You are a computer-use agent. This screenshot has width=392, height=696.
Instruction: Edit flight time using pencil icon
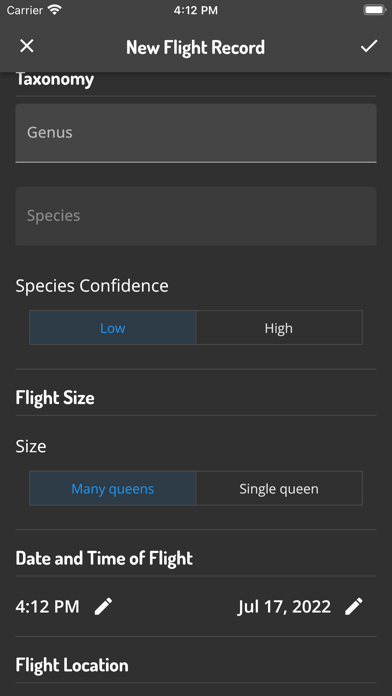[x=103, y=606]
